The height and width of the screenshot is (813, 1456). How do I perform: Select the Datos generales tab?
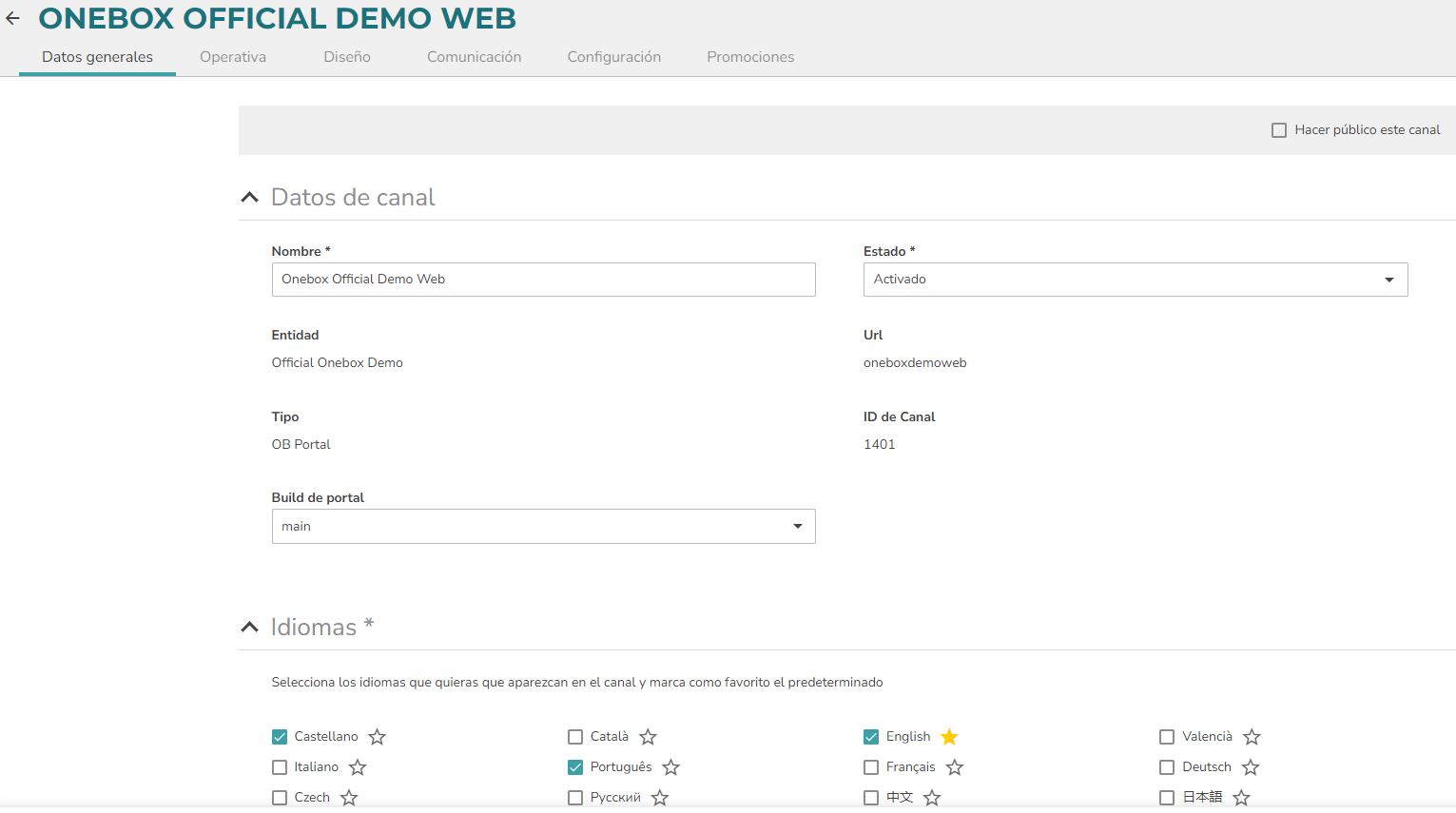pos(97,57)
